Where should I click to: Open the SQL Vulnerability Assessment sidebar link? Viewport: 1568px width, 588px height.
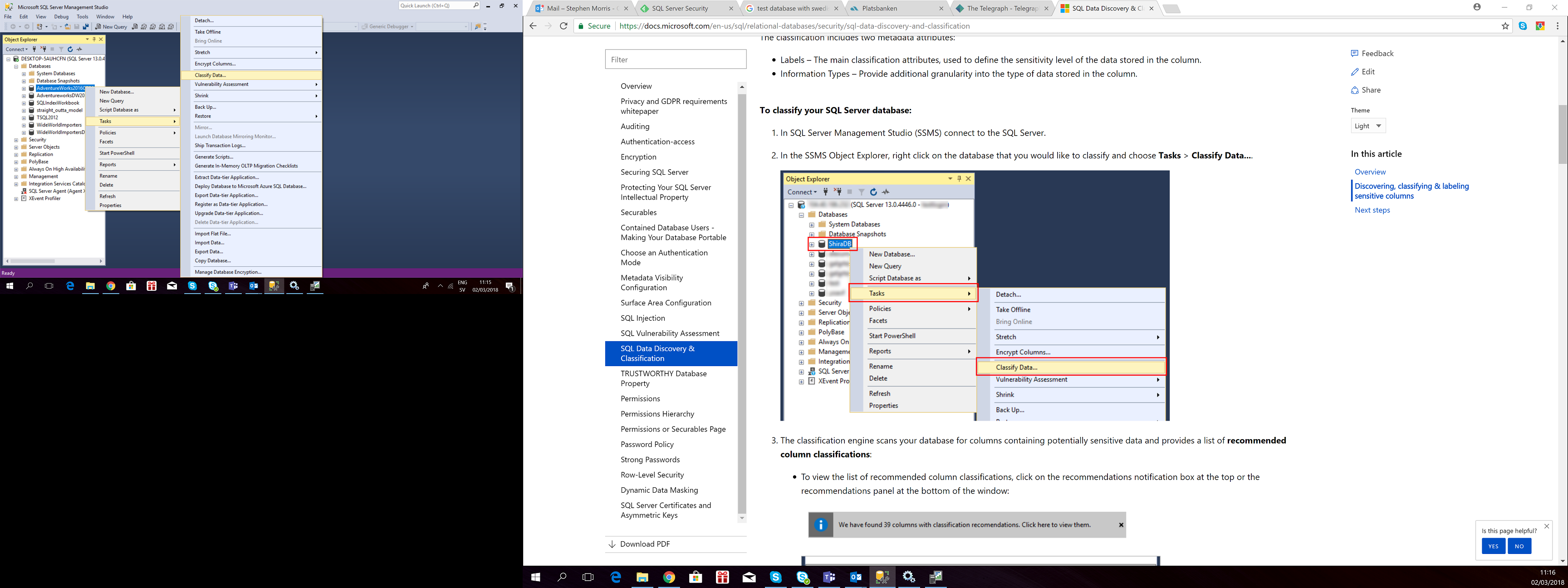(670, 333)
